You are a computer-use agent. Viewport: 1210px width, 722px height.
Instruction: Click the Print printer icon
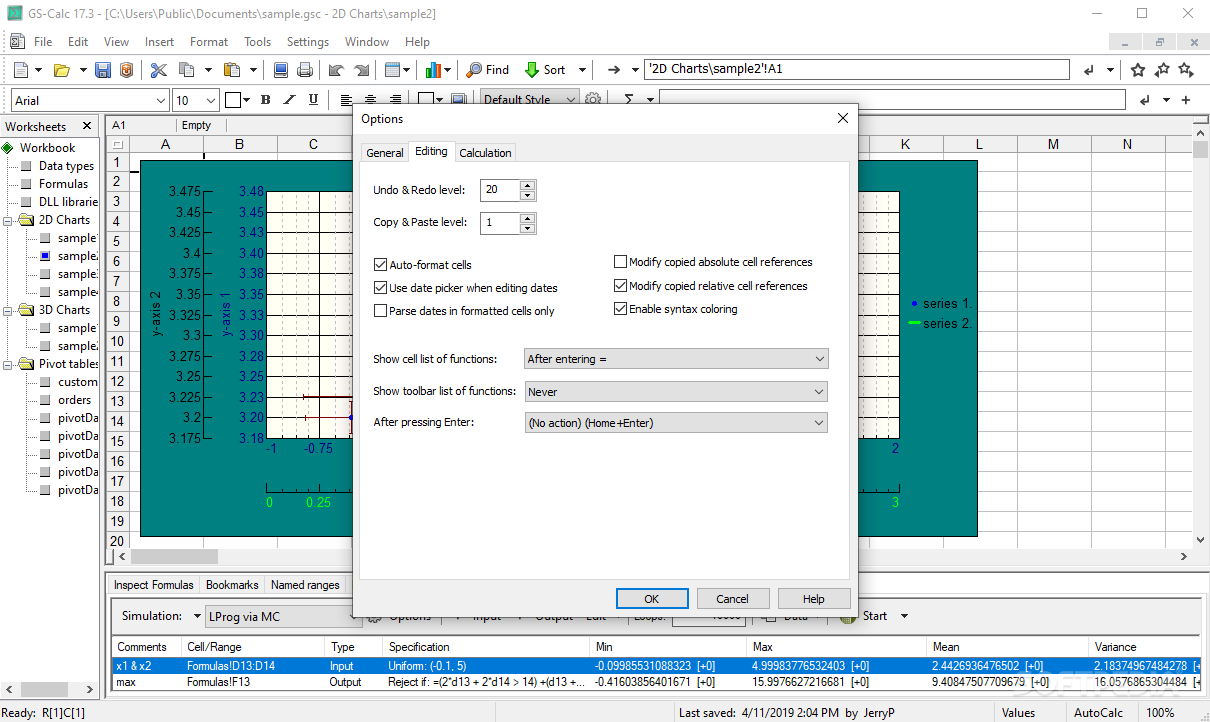[305, 70]
